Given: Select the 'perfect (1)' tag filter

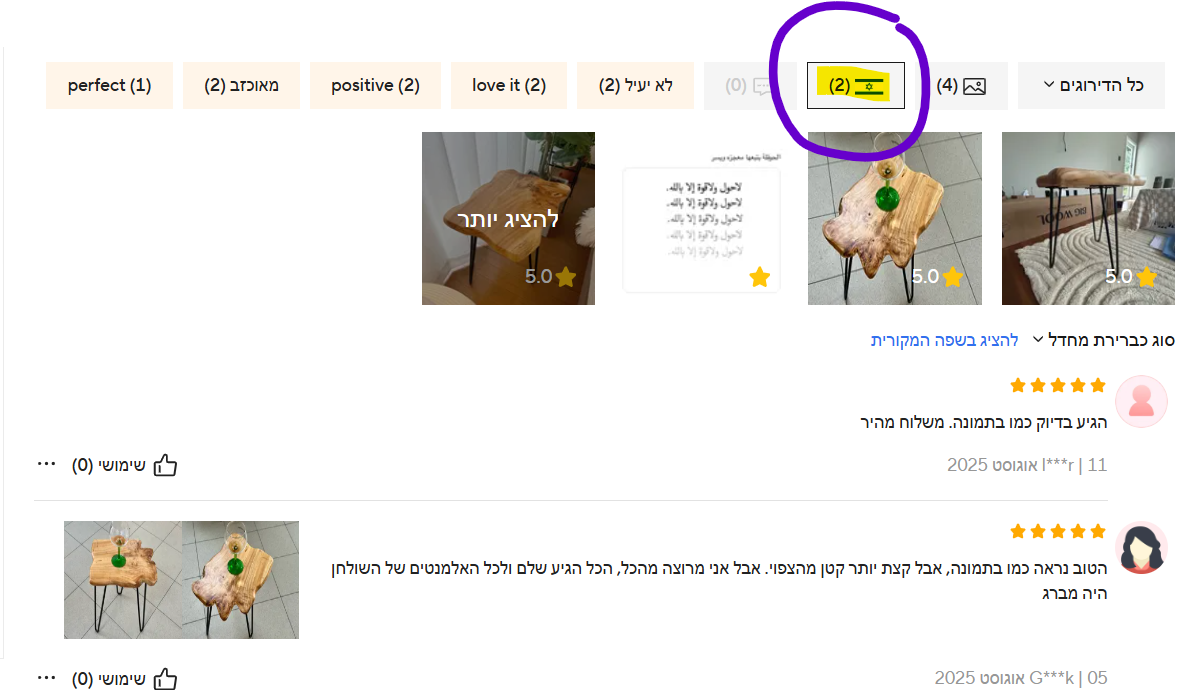Looking at the screenshot, I should click(x=109, y=86).
